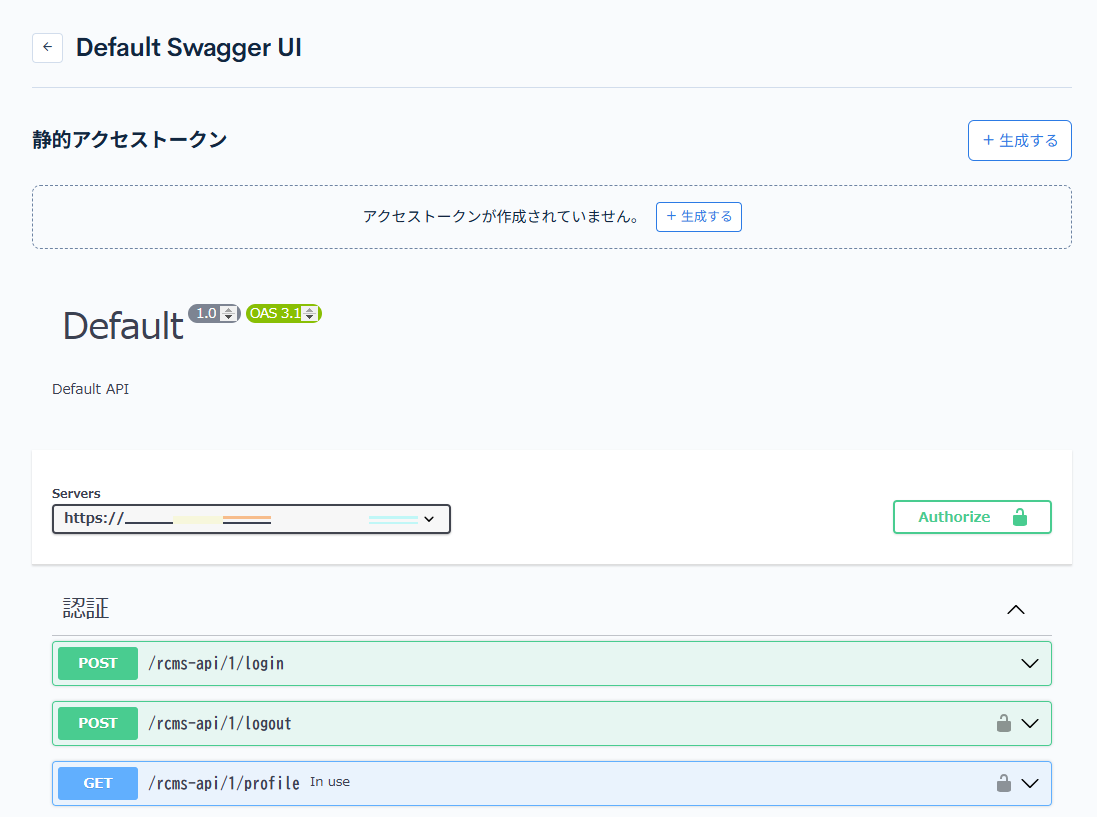This screenshot has height=817, width=1097.
Task: Click the /rcms-api/1/profile path text
Action: pyautogui.click(x=224, y=783)
